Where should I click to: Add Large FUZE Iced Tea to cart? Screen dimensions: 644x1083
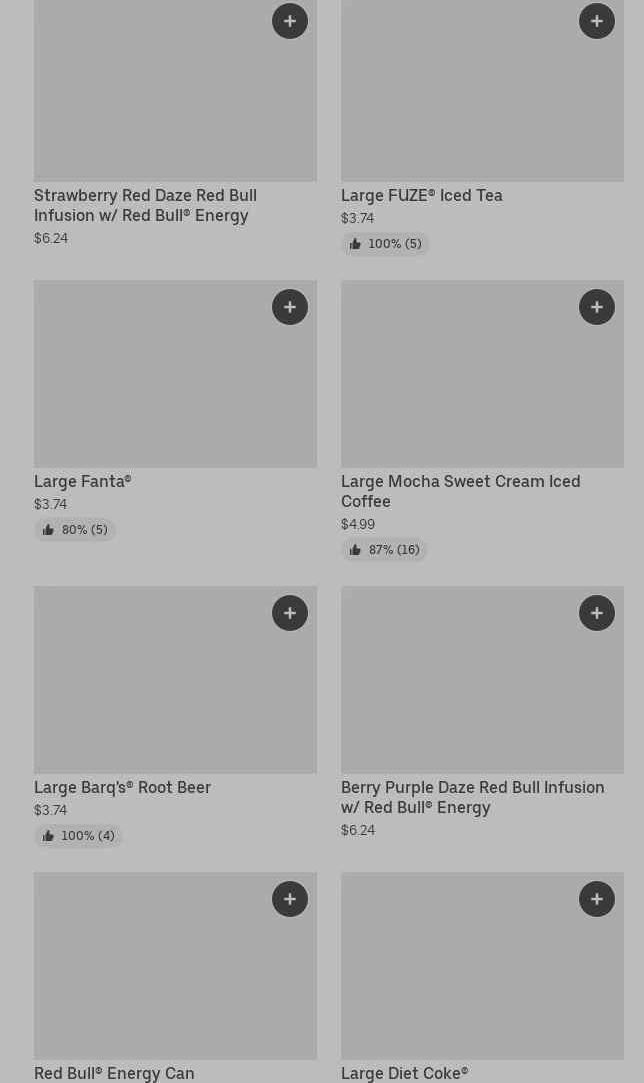(597, 21)
